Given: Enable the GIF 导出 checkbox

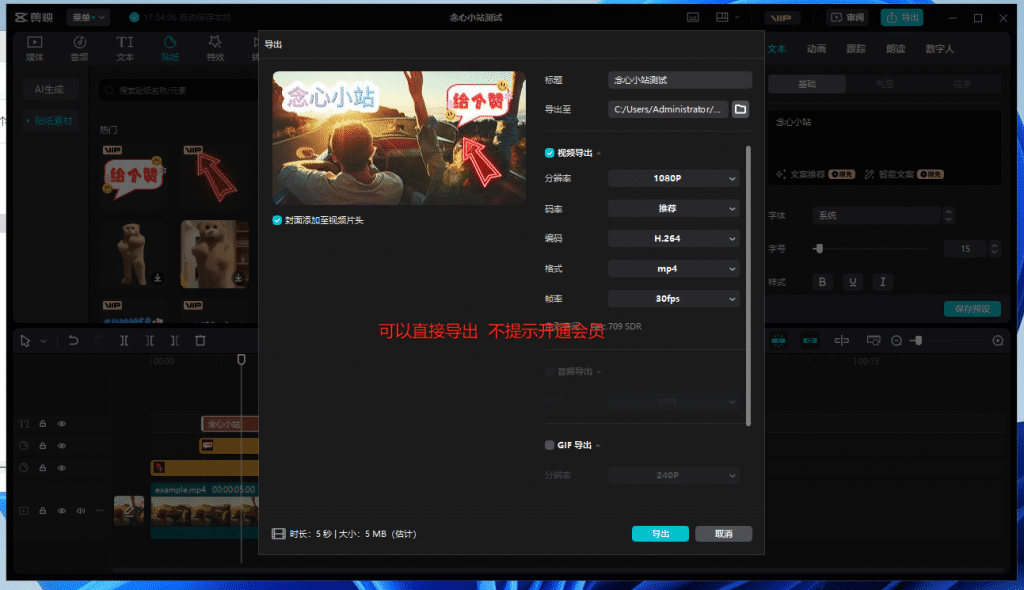Looking at the screenshot, I should coord(549,445).
